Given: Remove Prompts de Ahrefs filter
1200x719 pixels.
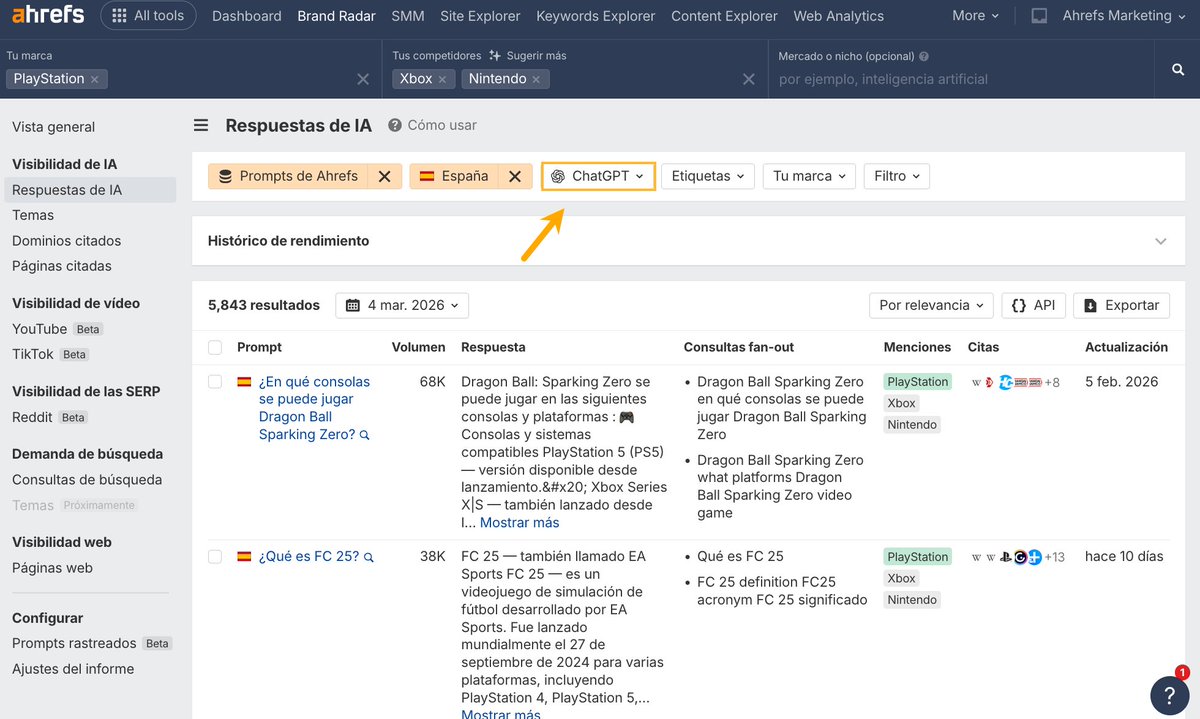Looking at the screenshot, I should tap(385, 176).
